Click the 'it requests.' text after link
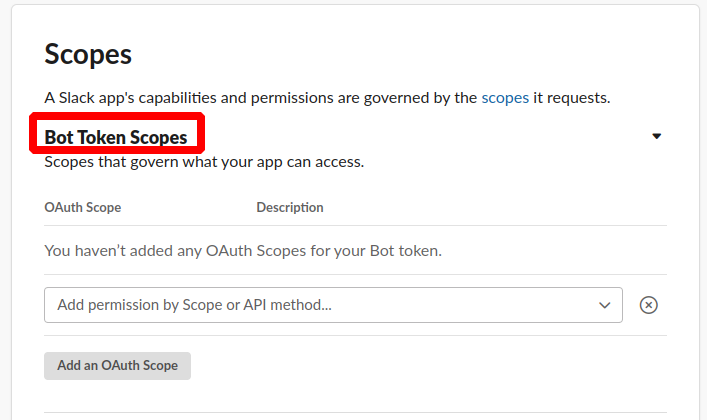Viewport: 707px width, 420px height. click(572, 98)
